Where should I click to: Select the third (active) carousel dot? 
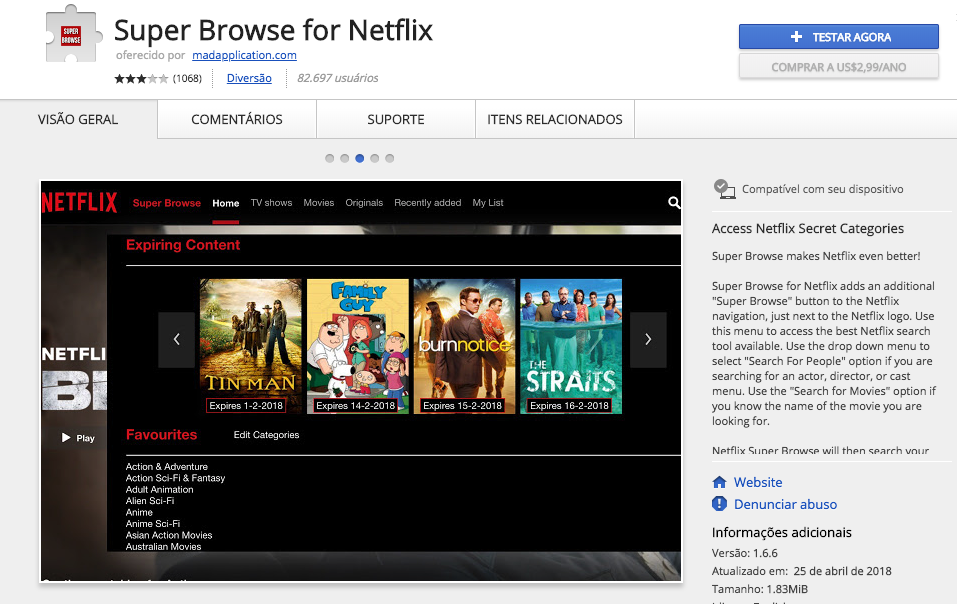point(359,159)
